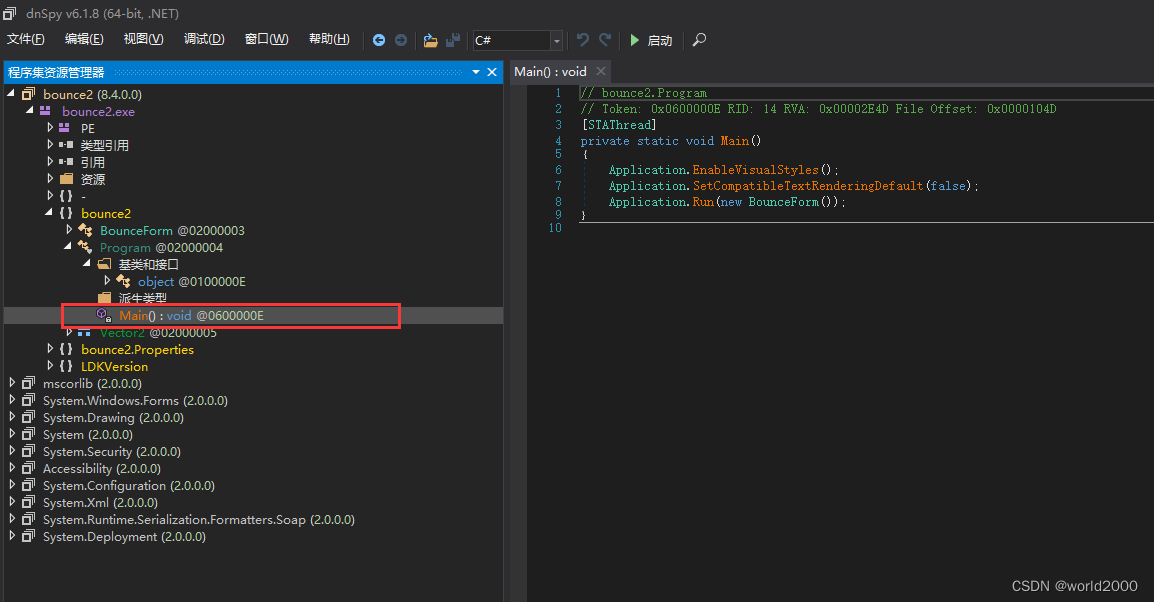Click the redo toolbar icon
Screen dimensions: 1154x602
(x=605, y=40)
